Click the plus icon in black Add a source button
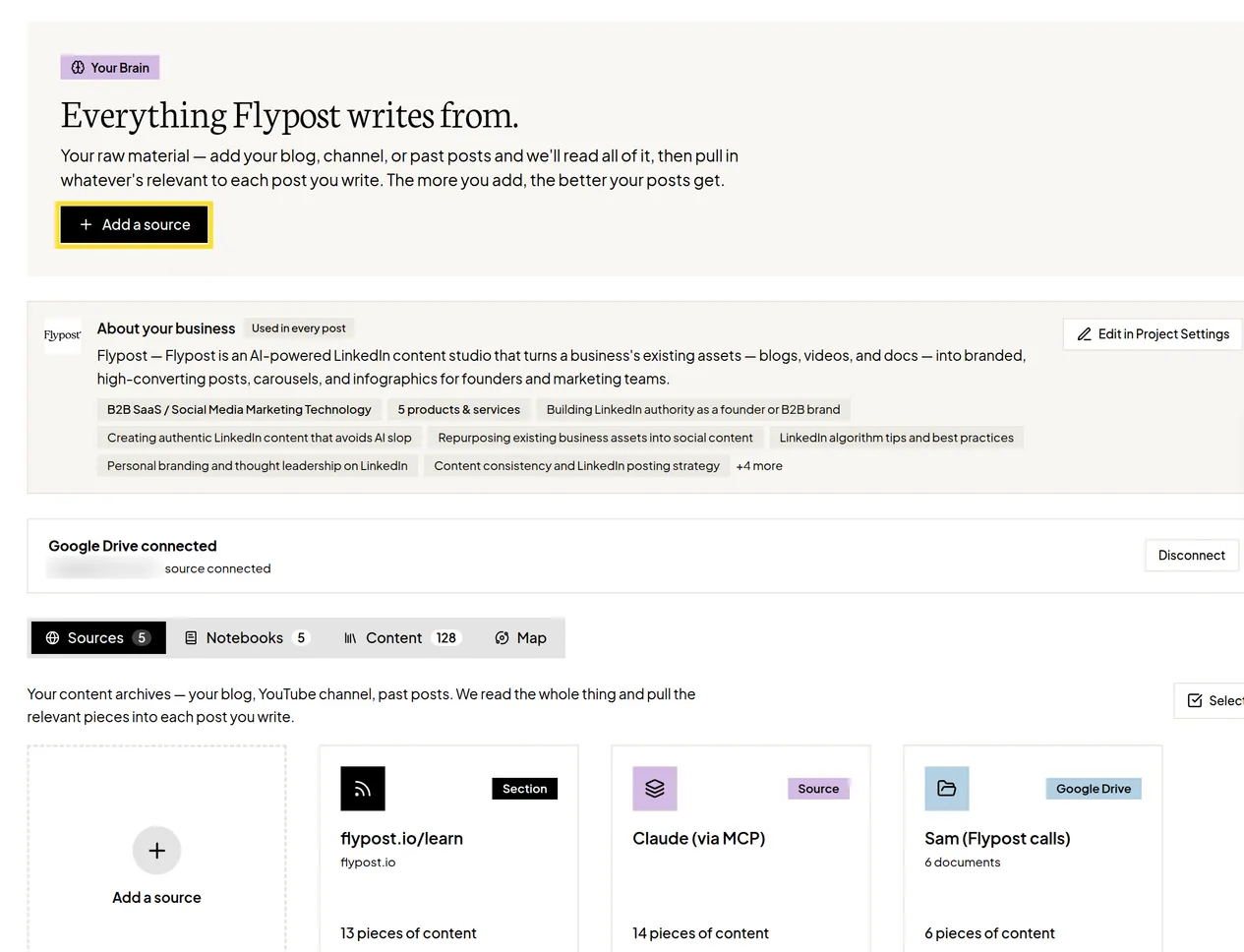 point(86,225)
